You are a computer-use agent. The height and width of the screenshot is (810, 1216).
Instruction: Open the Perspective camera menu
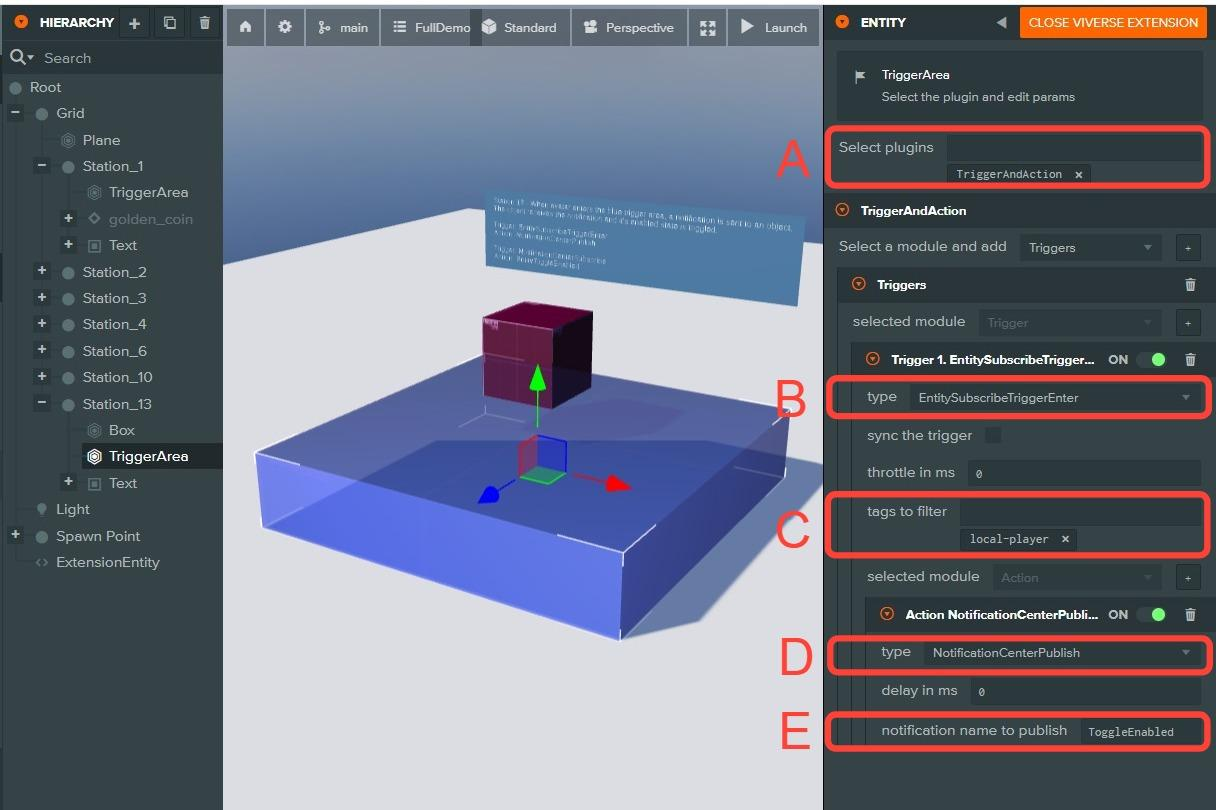[x=628, y=27]
